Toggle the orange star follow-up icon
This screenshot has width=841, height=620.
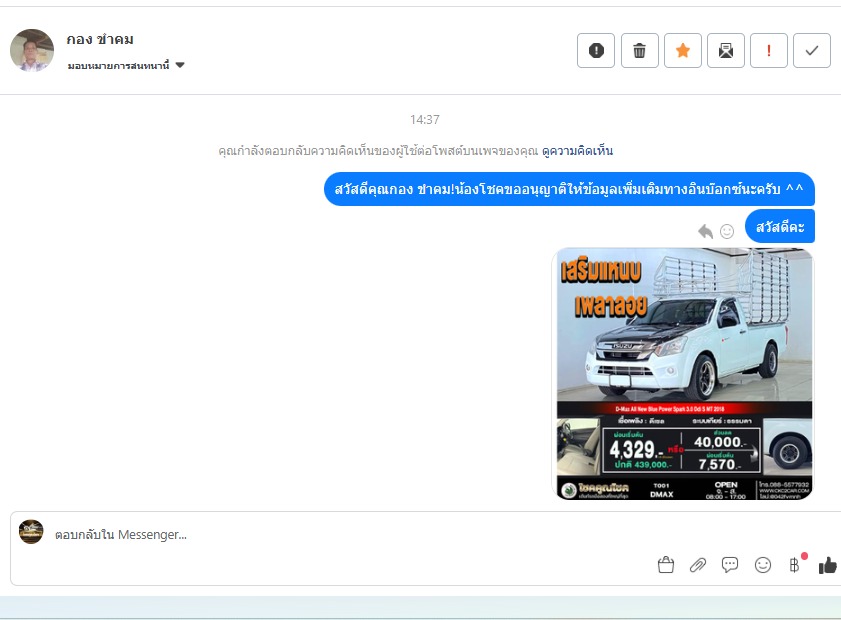click(x=683, y=50)
